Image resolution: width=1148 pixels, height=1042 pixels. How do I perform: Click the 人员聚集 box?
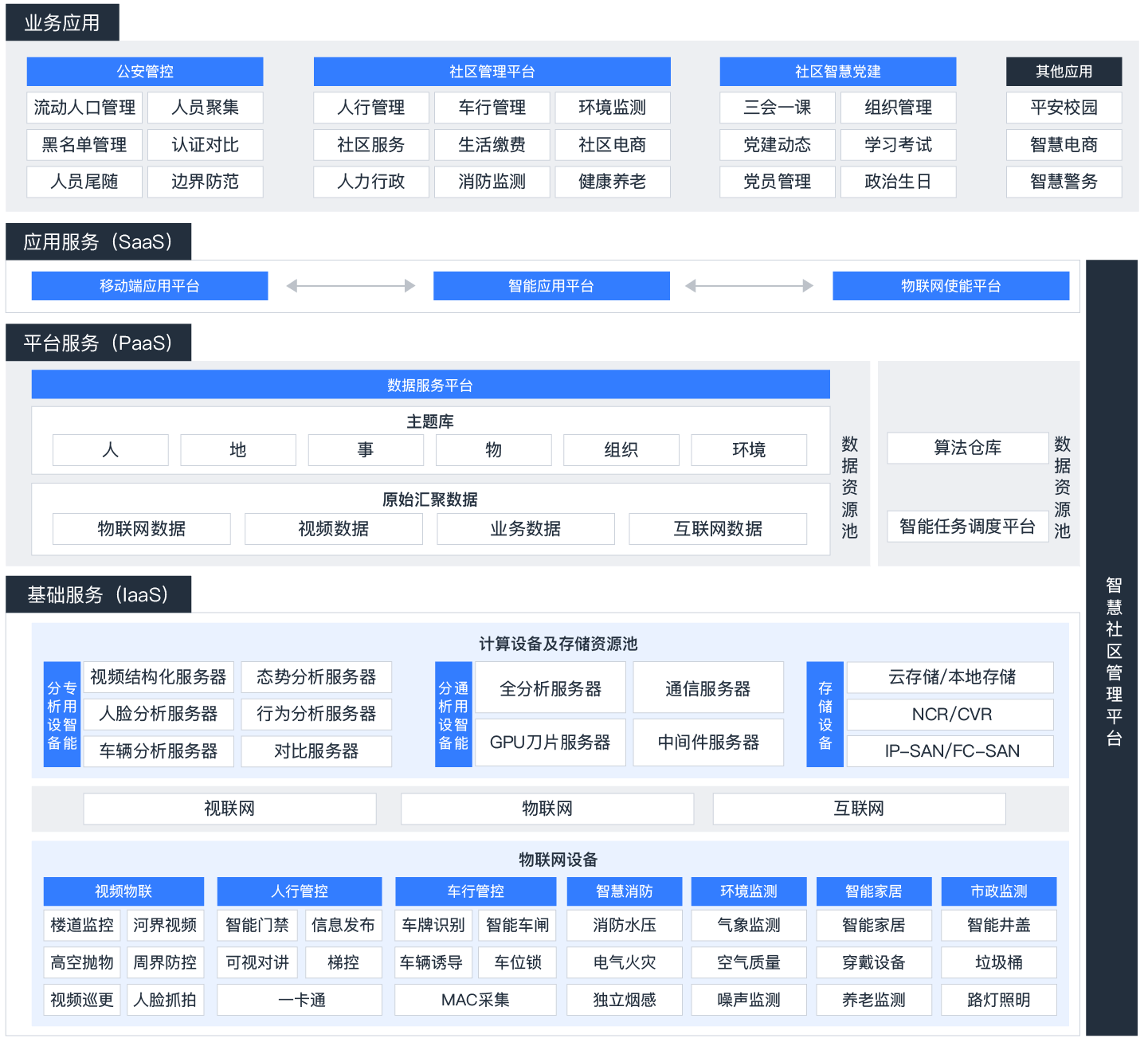tap(206, 108)
